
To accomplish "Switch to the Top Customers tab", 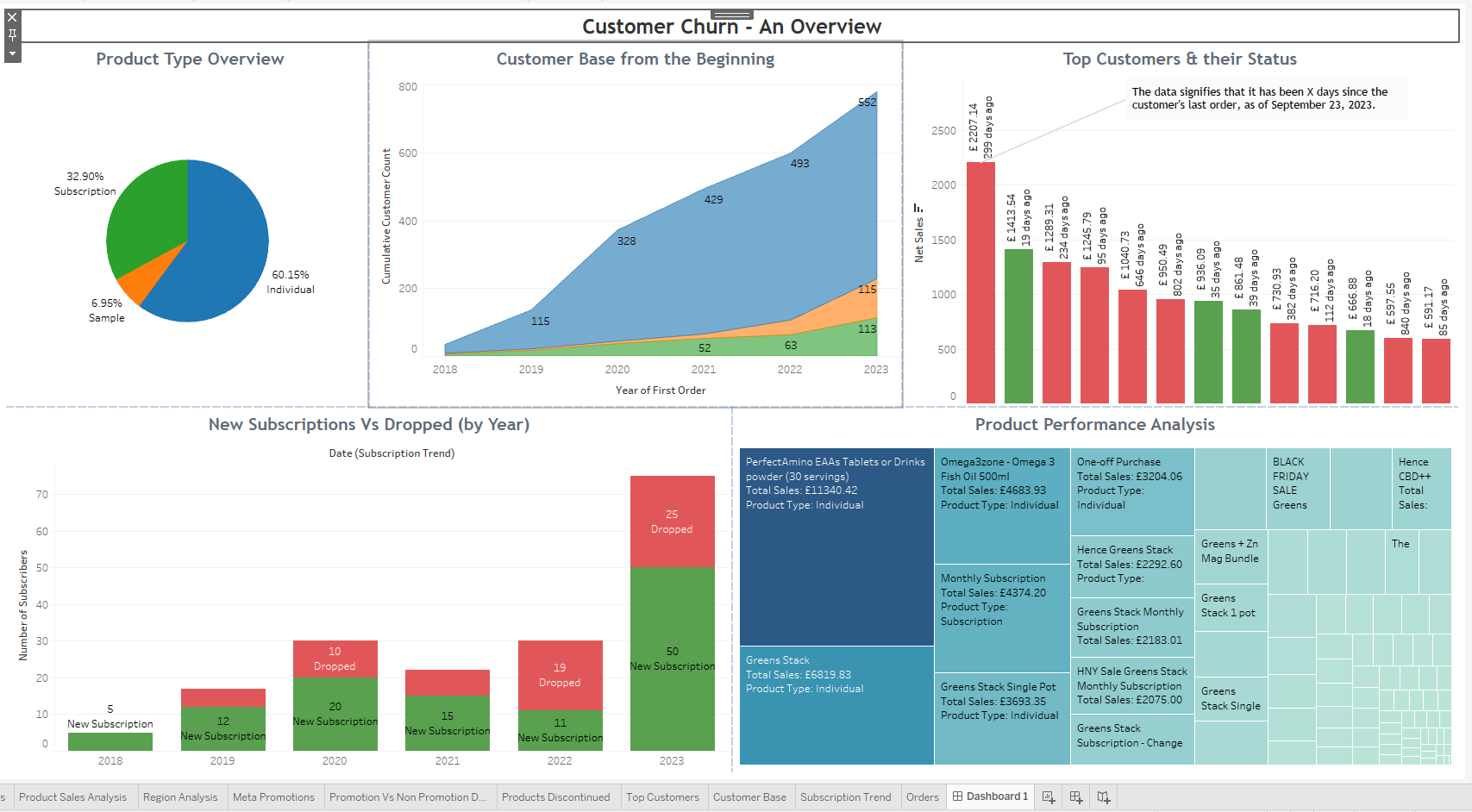I will 662,796.
